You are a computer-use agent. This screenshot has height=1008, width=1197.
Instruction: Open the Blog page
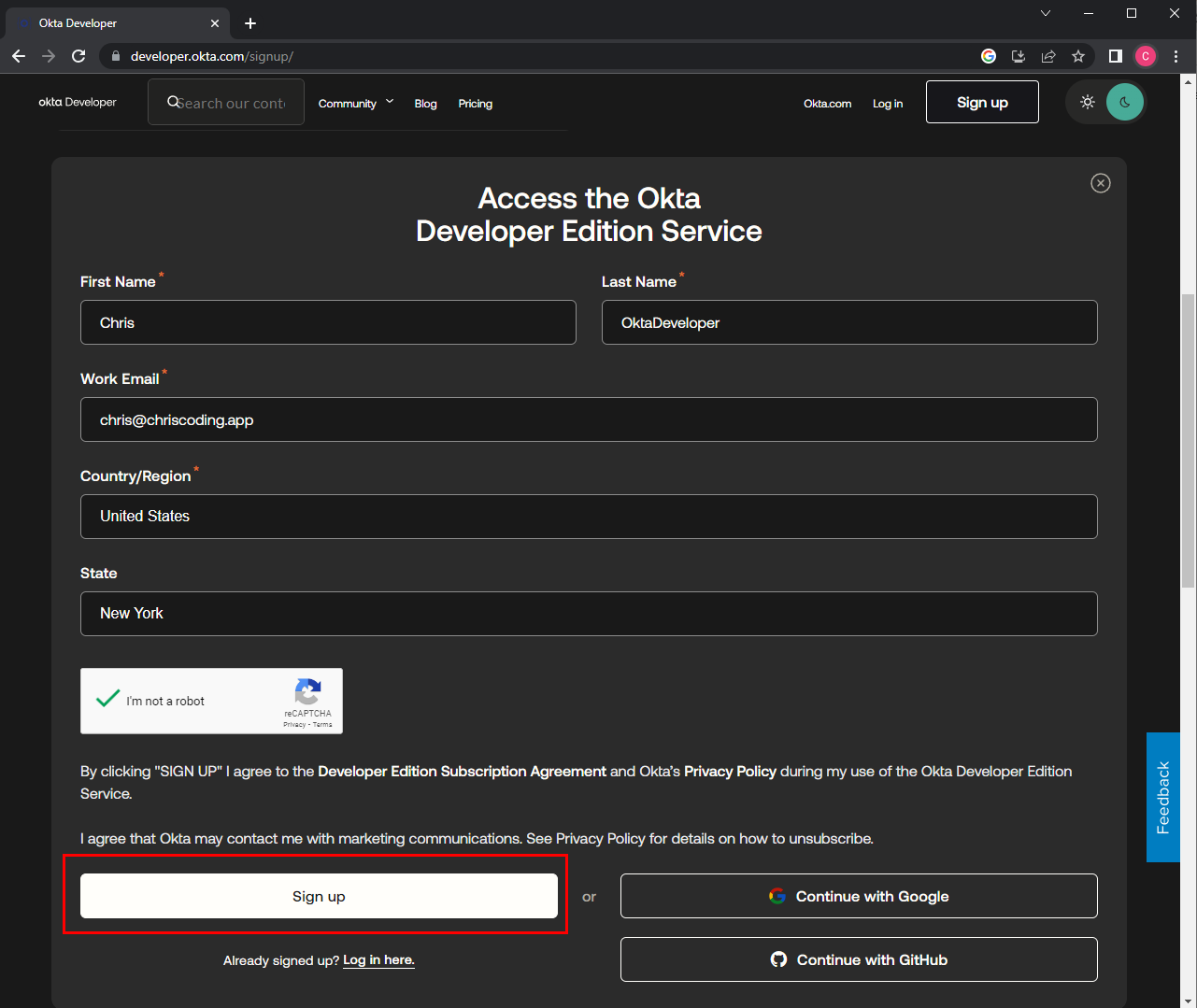click(425, 104)
